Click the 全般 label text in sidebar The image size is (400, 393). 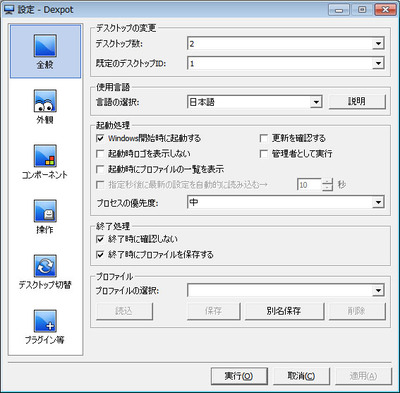pyautogui.click(x=45, y=65)
